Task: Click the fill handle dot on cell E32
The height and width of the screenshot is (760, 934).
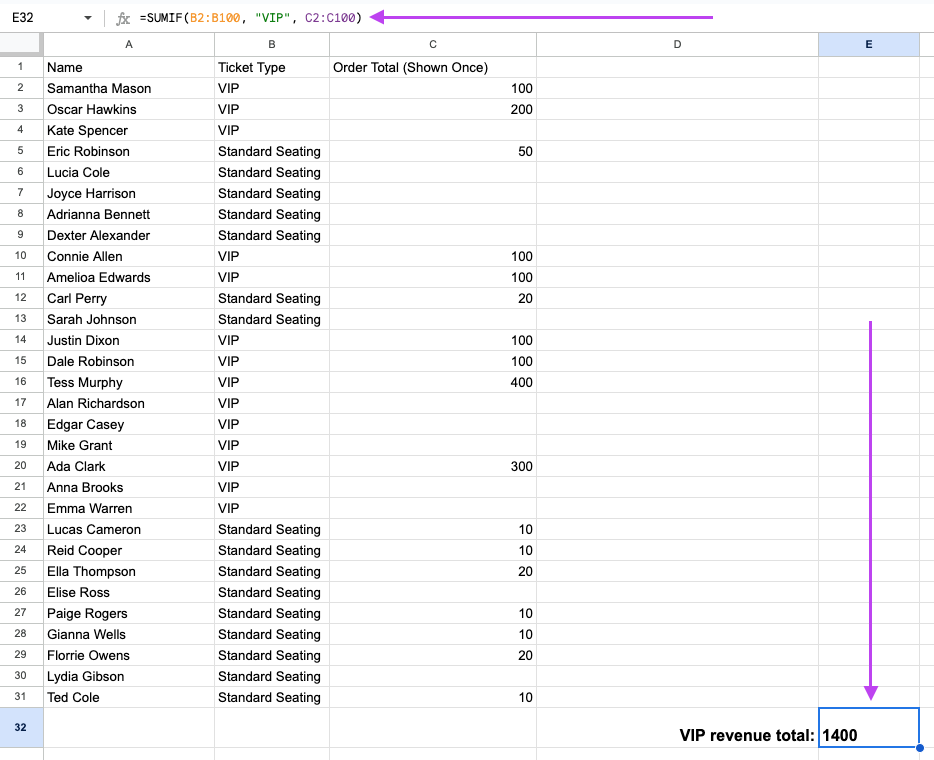Action: 918,747
